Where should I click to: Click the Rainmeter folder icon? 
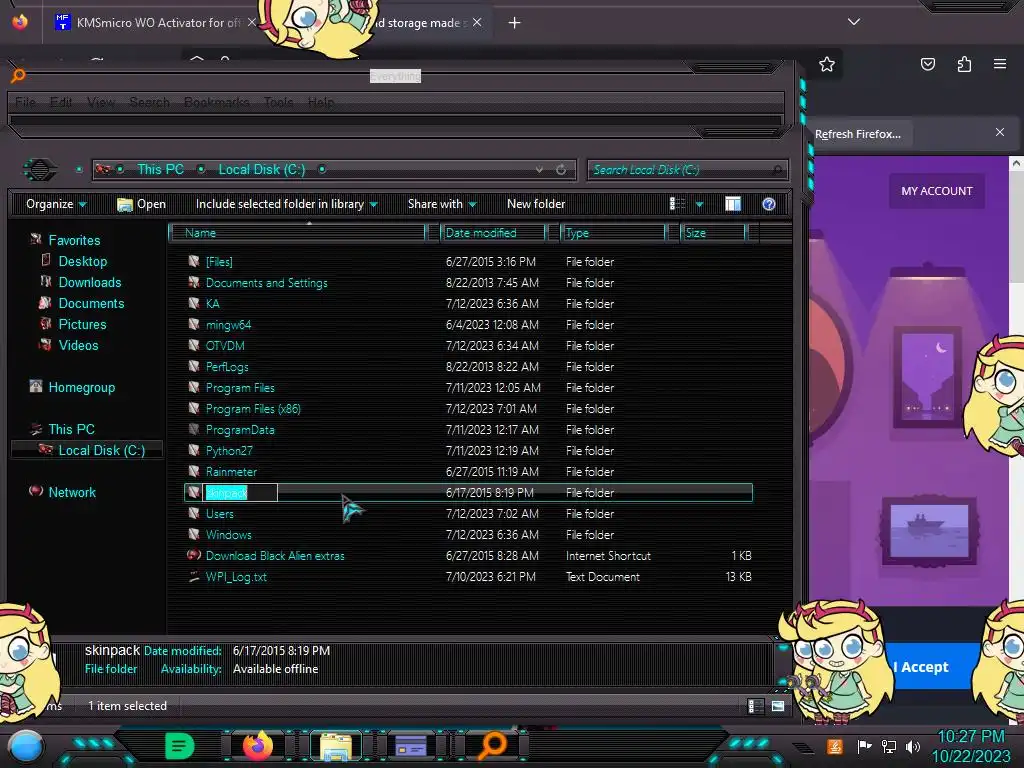point(194,471)
